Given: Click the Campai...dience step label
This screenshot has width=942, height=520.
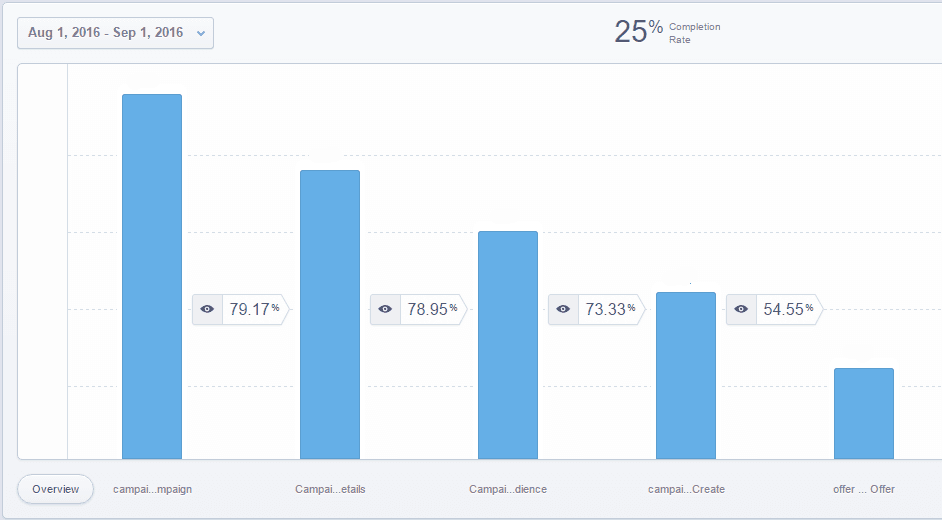Looking at the screenshot, I should pyautogui.click(x=508, y=489).
